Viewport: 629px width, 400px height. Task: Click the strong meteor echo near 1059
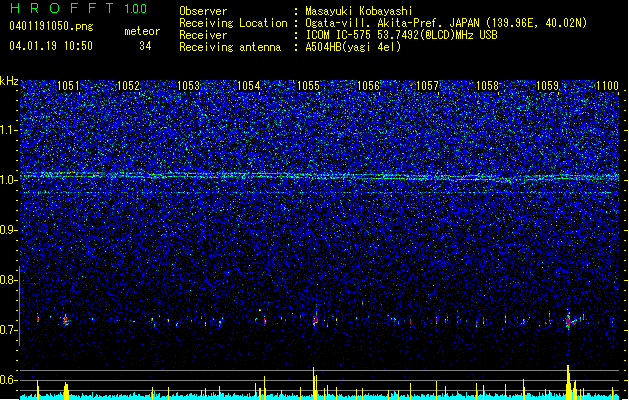click(x=569, y=320)
